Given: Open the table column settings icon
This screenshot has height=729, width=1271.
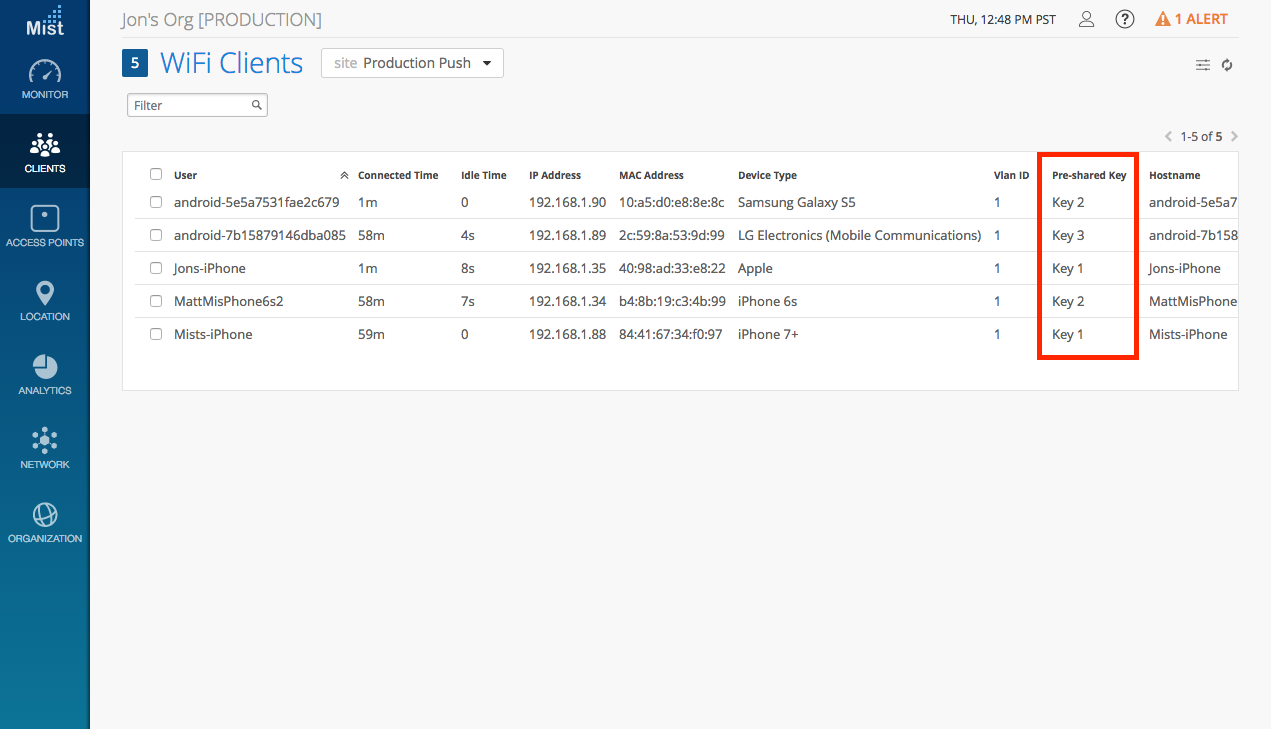Looking at the screenshot, I should tap(1203, 65).
